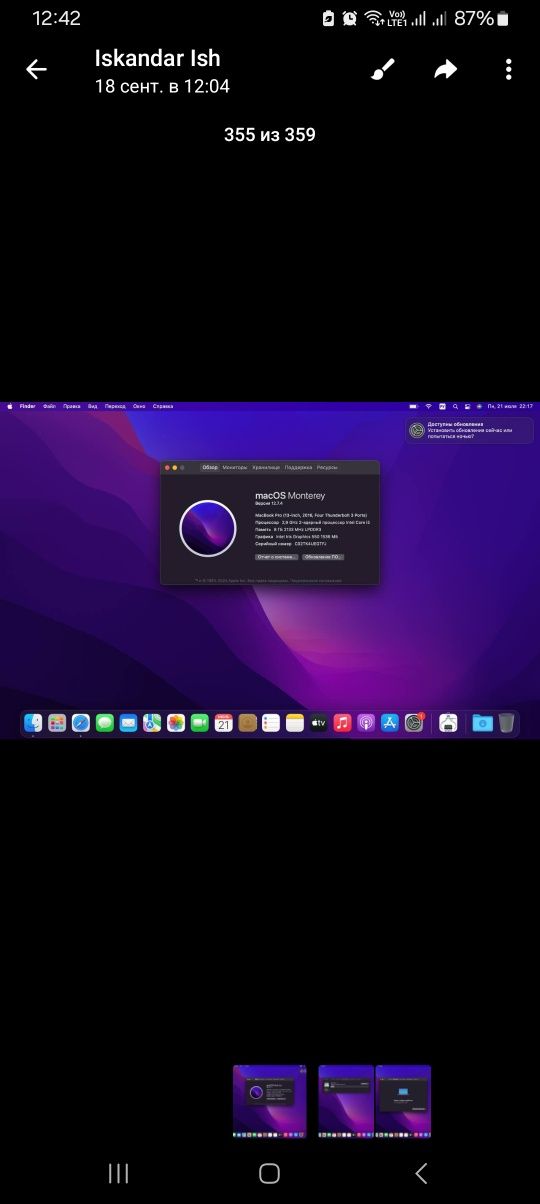Open the Доступны обновления notification

pyautogui.click(x=469, y=430)
